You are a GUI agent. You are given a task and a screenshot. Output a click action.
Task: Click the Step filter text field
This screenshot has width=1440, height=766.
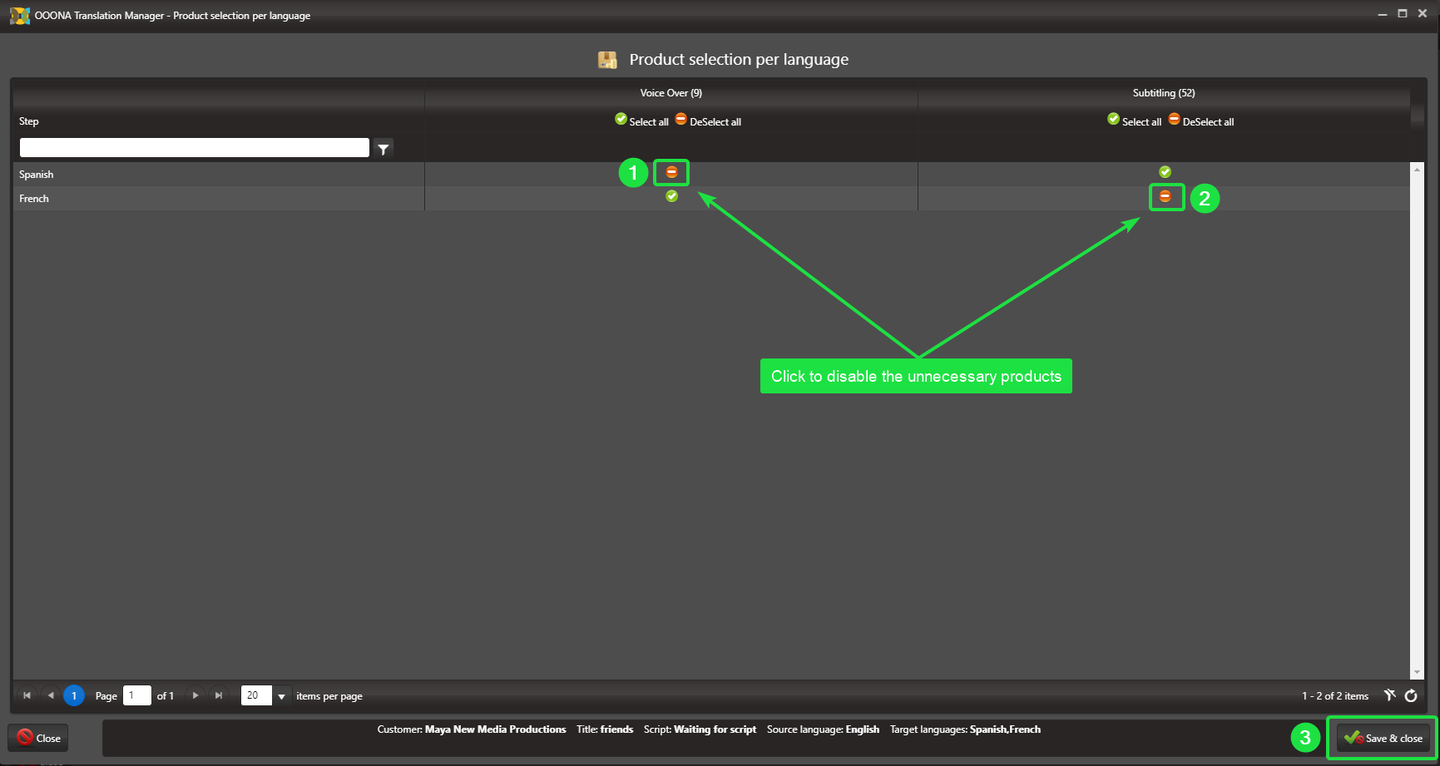tap(194, 148)
